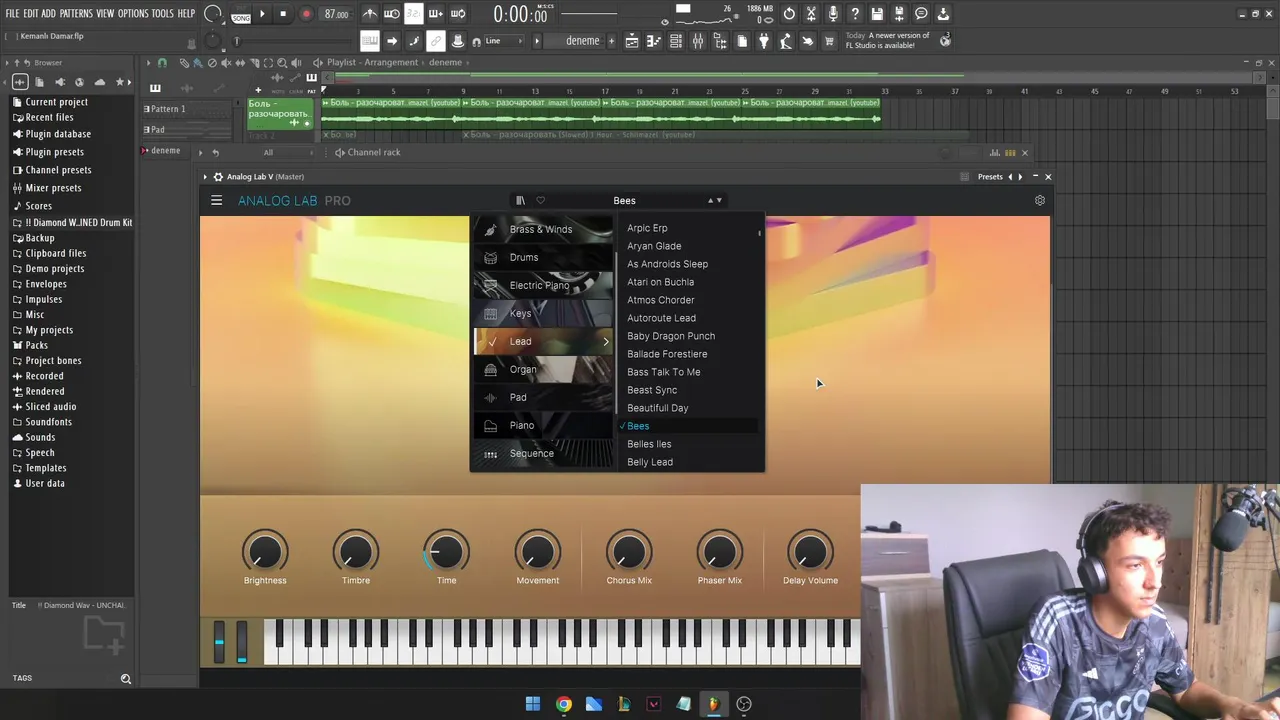Screen dimensions: 1280x720
Task: Select the Brass & Winds category
Action: [543, 229]
